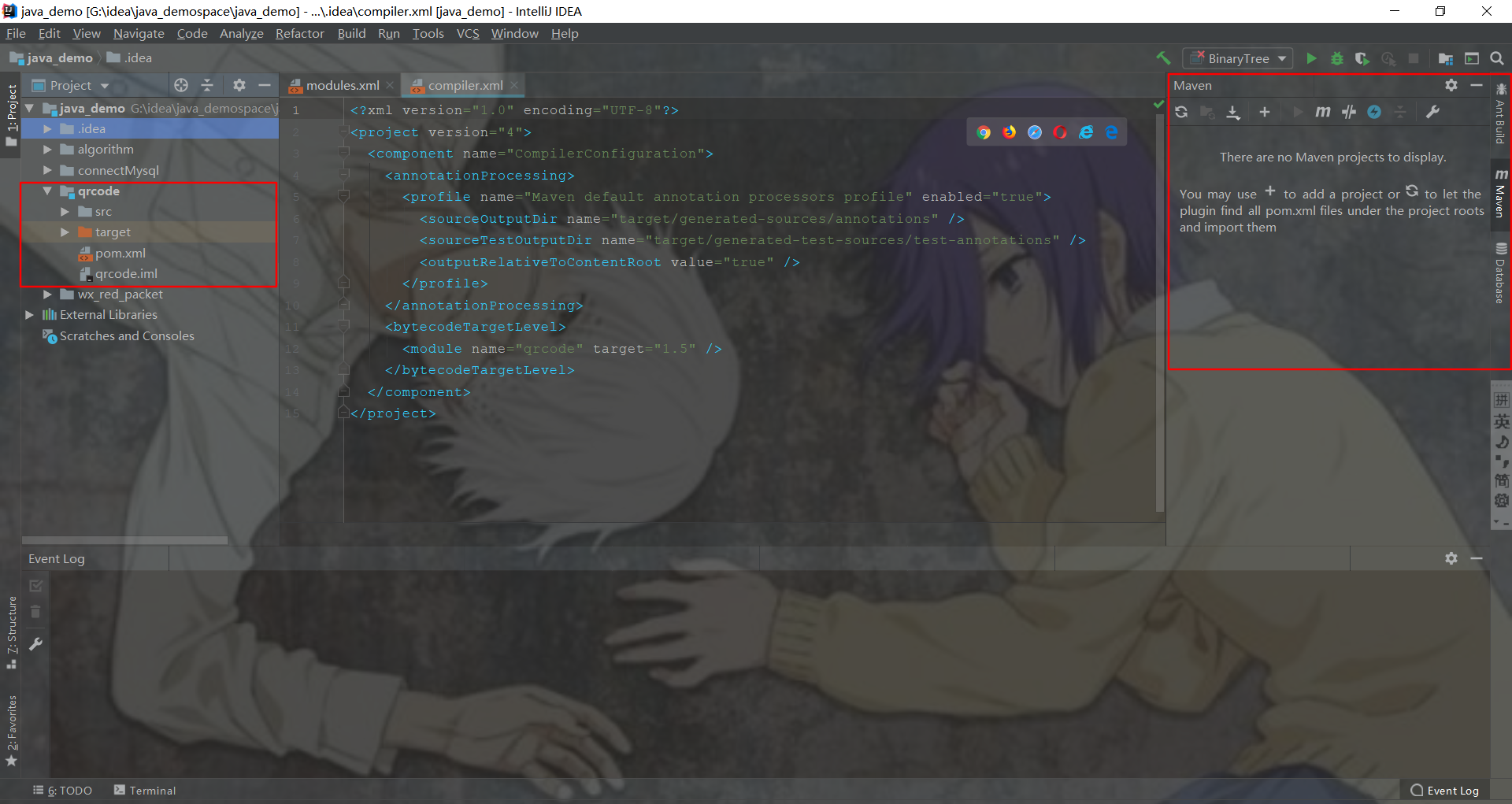Click java_demo in navigation breadcrumb
Screen dimensions: 1512x804
click(51, 57)
